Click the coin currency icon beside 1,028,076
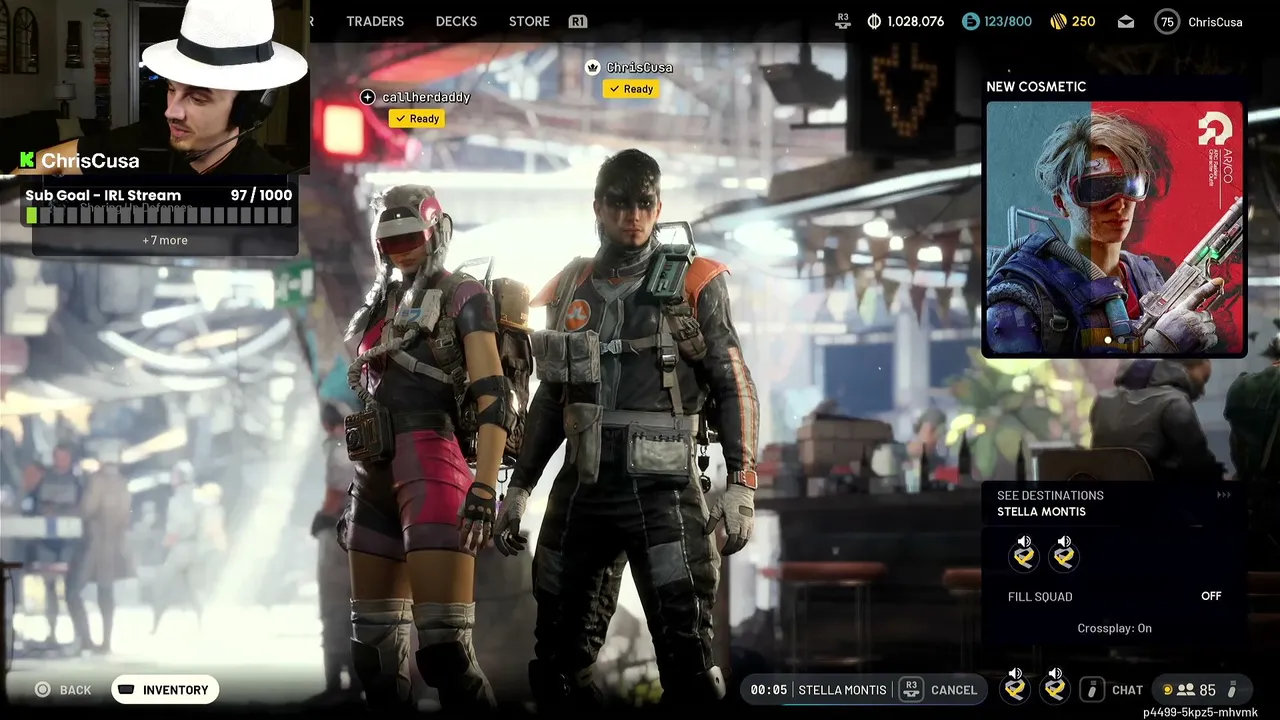Screen dimensions: 1280x720 (874, 21)
